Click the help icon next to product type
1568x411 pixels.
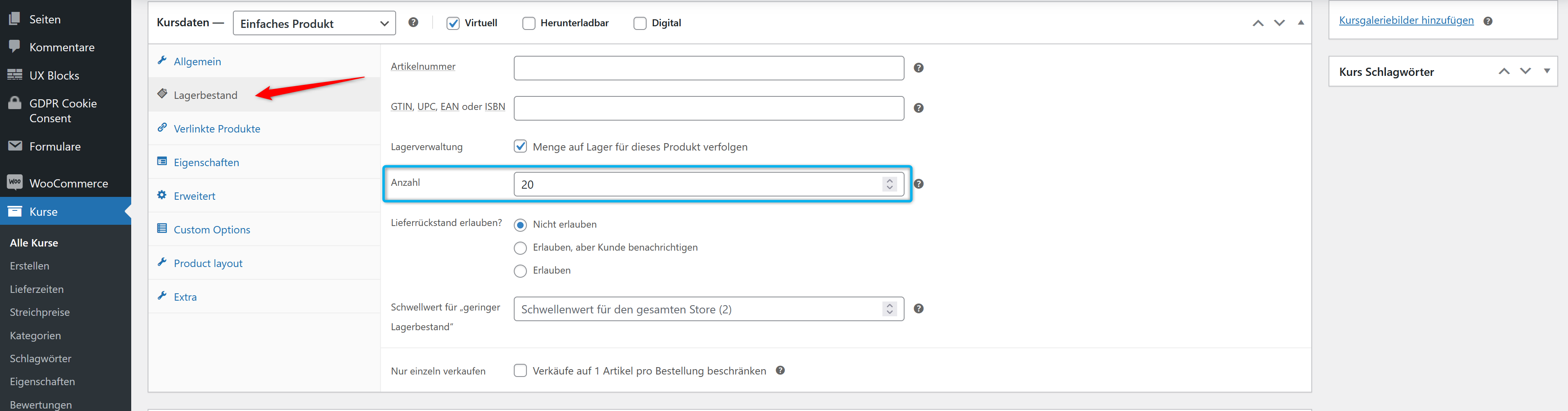[x=413, y=23]
